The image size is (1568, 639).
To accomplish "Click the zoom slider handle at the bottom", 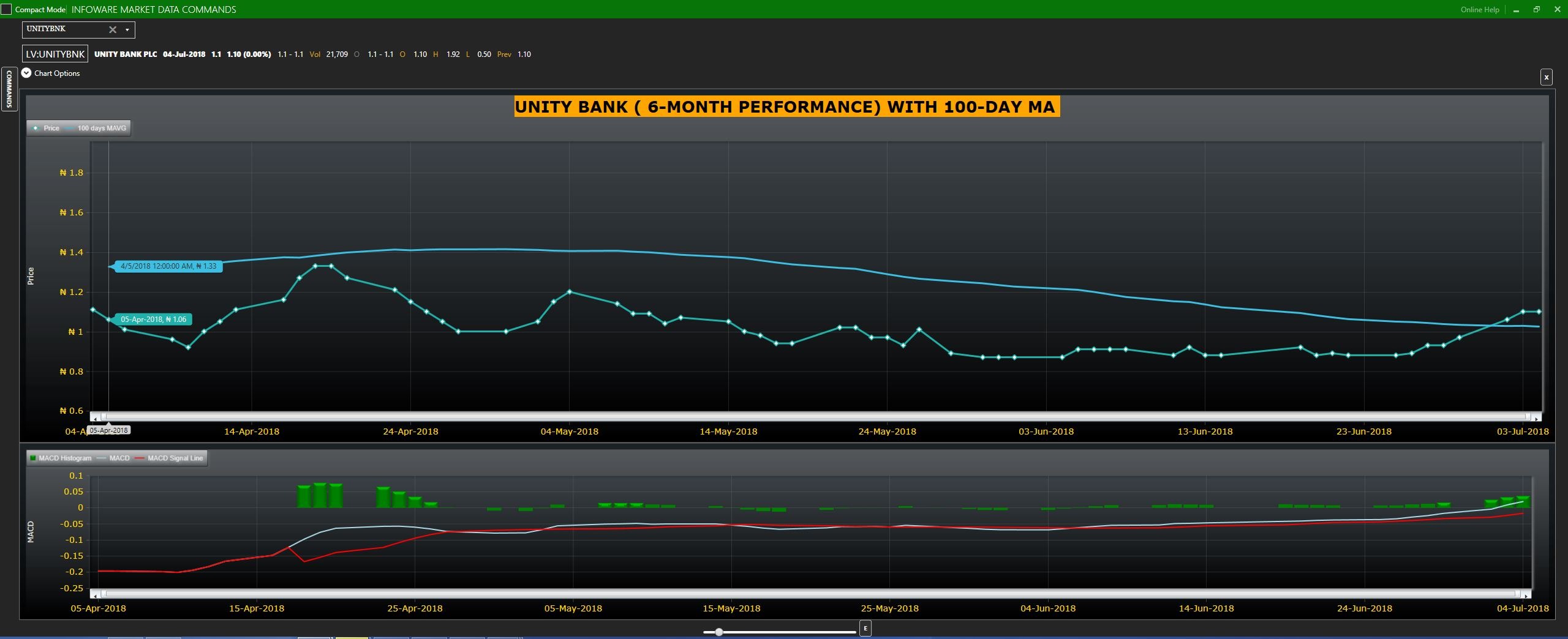I will pos(719,632).
